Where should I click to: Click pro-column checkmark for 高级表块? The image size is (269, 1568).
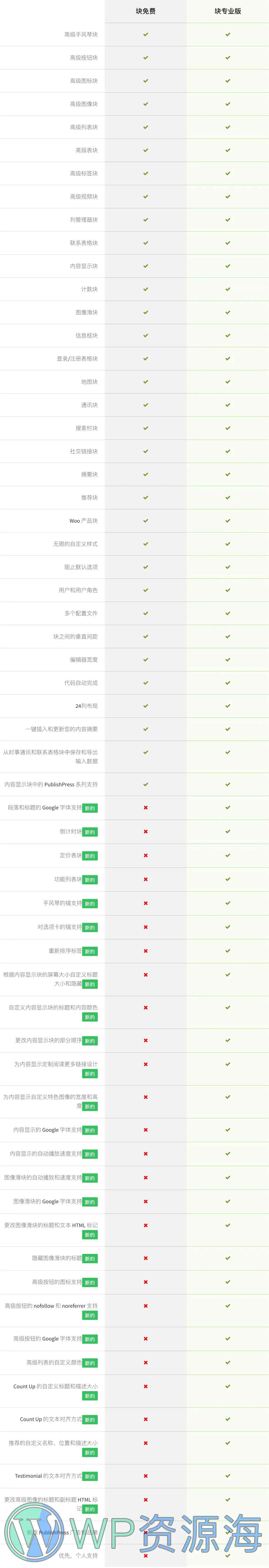coord(228,150)
